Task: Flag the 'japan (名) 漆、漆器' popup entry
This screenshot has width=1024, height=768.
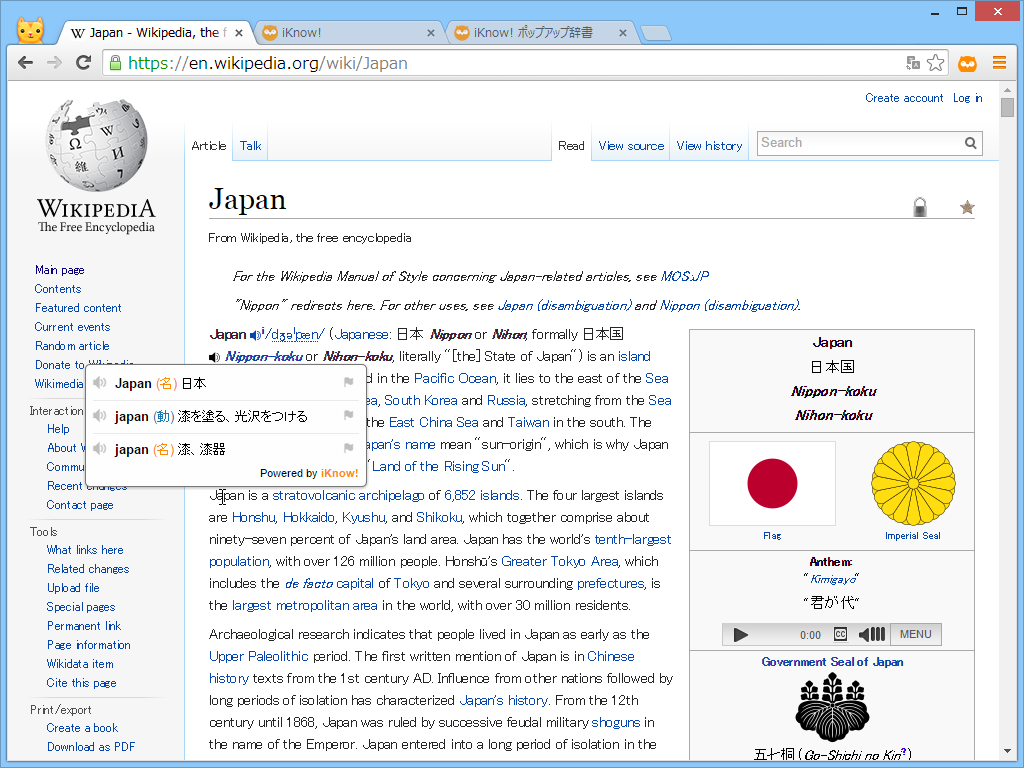Action: pos(349,448)
